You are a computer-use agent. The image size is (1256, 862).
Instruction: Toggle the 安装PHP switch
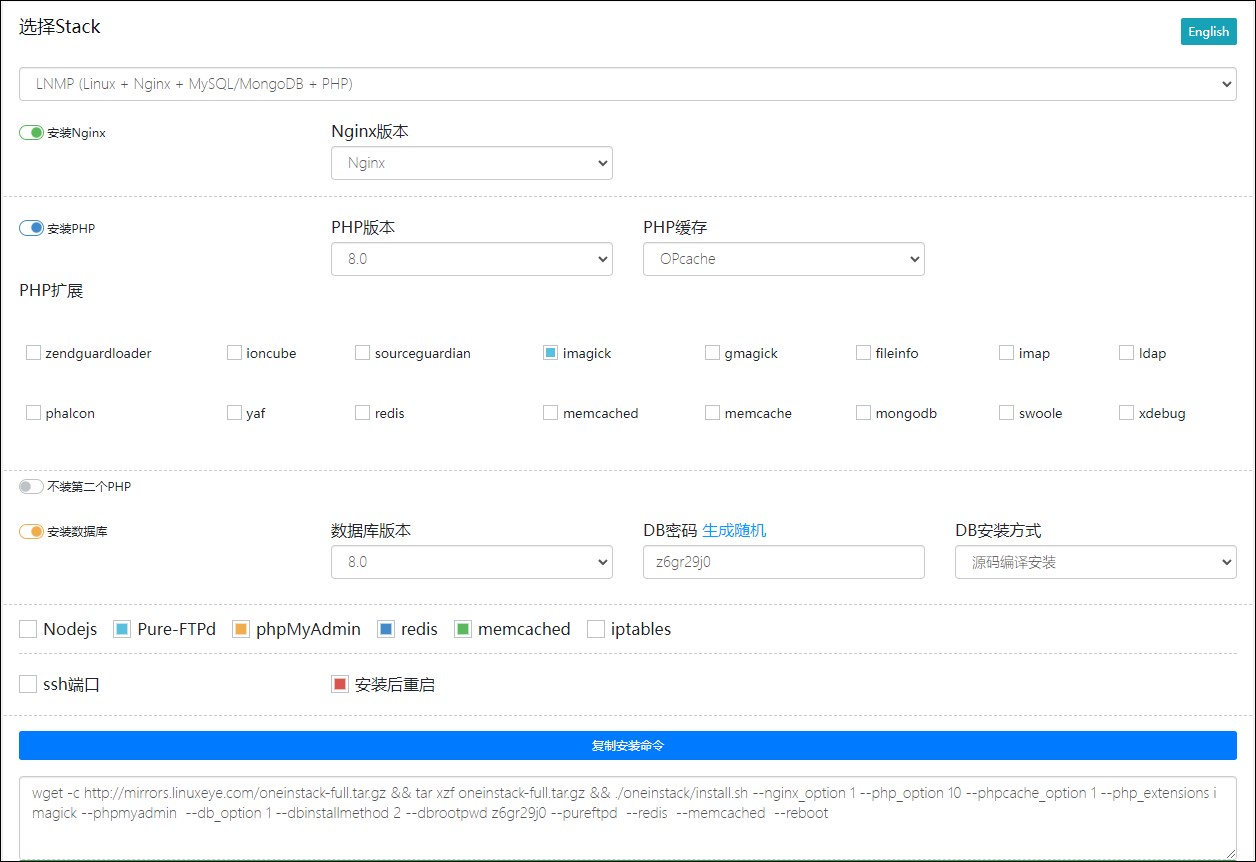click(32, 229)
